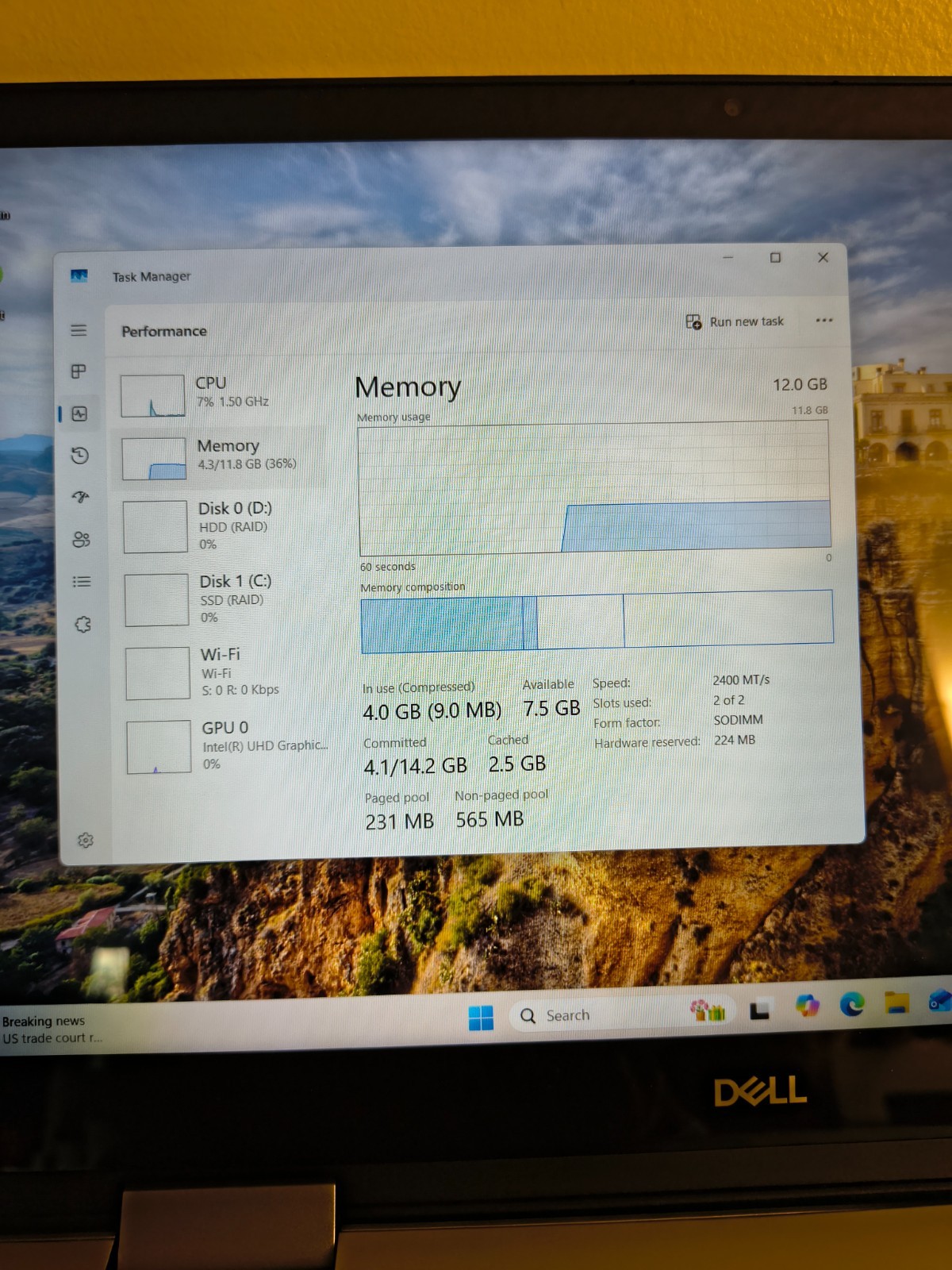This screenshot has width=952, height=1270.
Task: Select the Performance page icon in sidebar
Action: click(79, 414)
